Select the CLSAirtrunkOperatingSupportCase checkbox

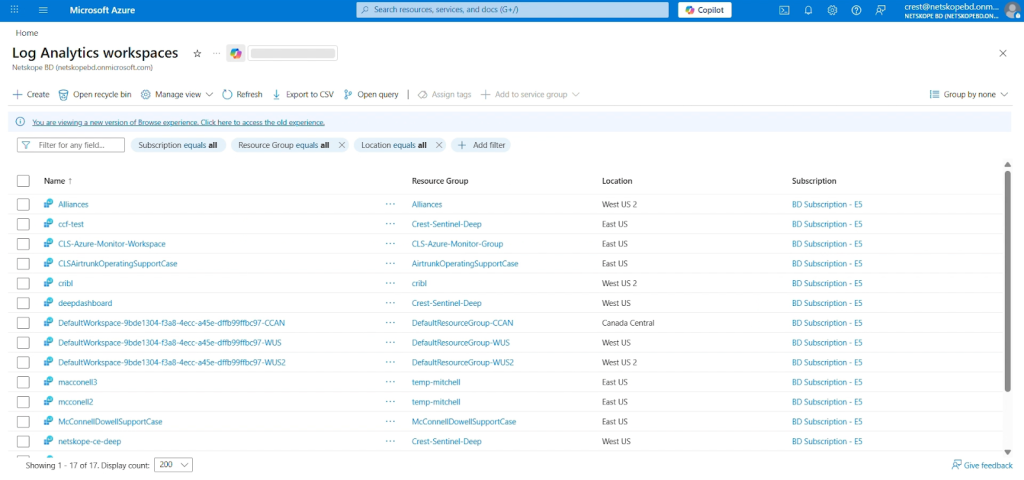[x=24, y=264]
